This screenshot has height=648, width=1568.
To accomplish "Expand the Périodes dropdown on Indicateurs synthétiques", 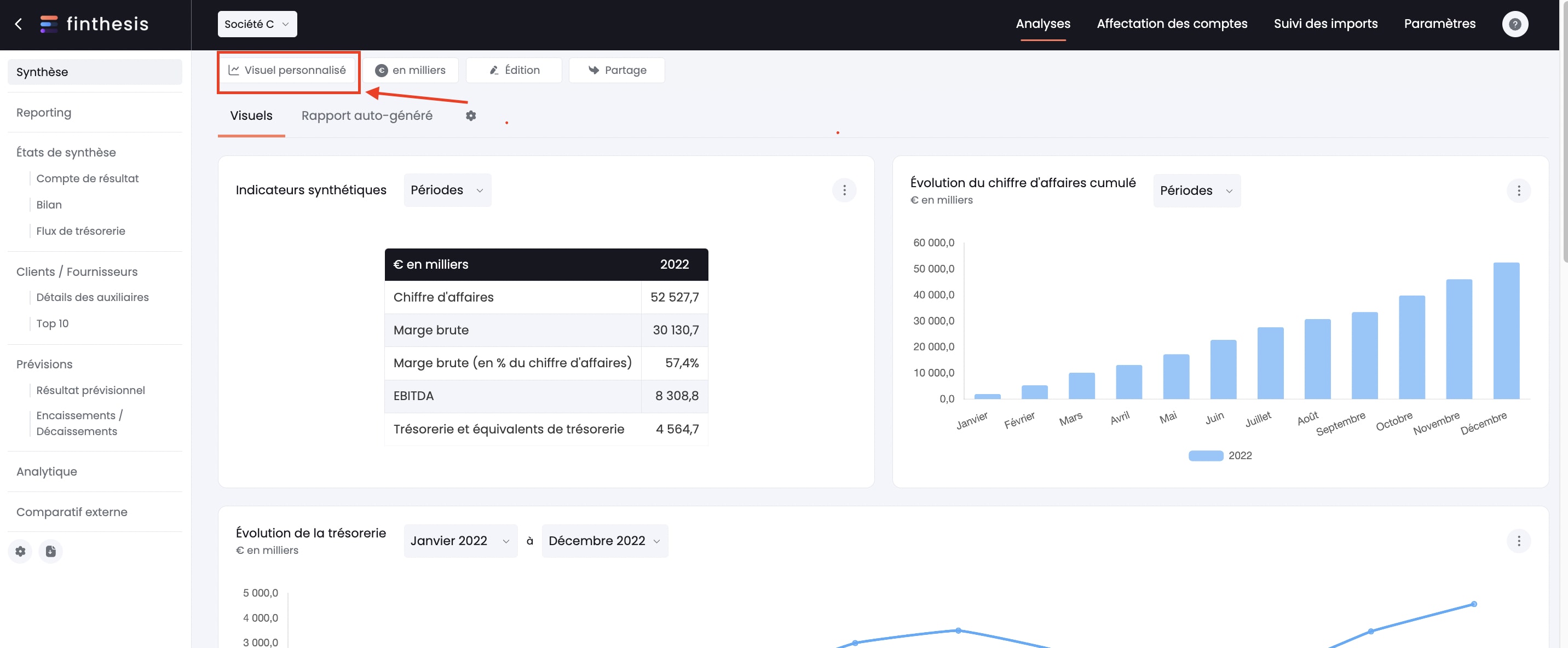I will pyautogui.click(x=447, y=190).
